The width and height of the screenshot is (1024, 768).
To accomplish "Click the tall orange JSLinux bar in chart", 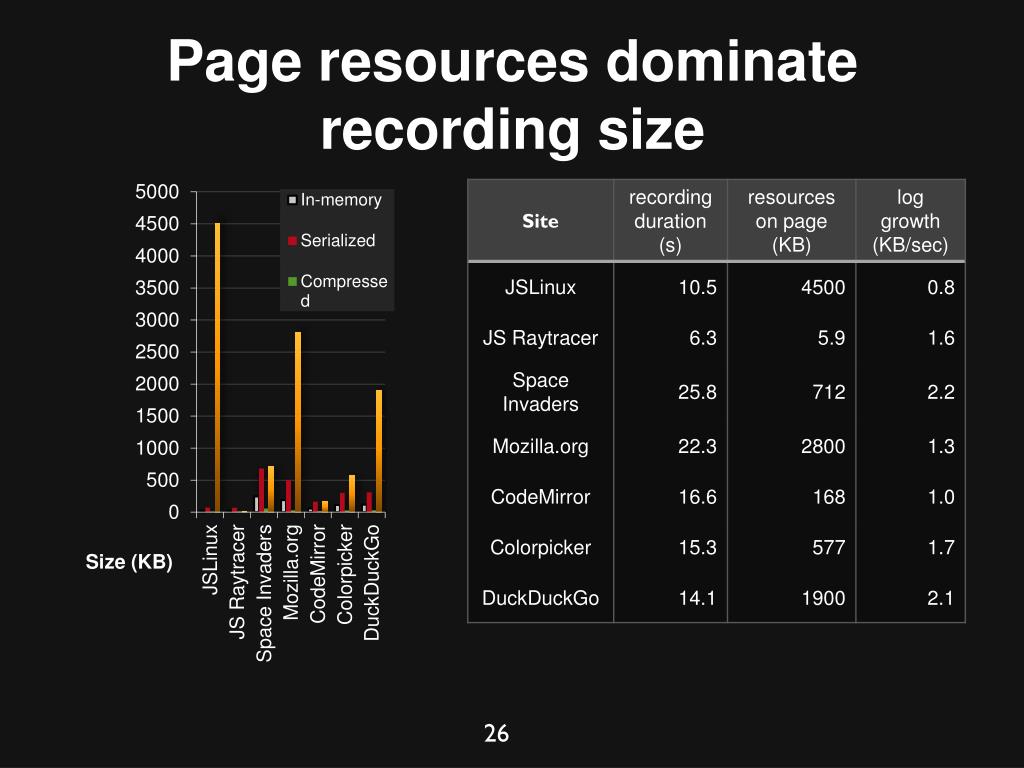I will (x=217, y=368).
